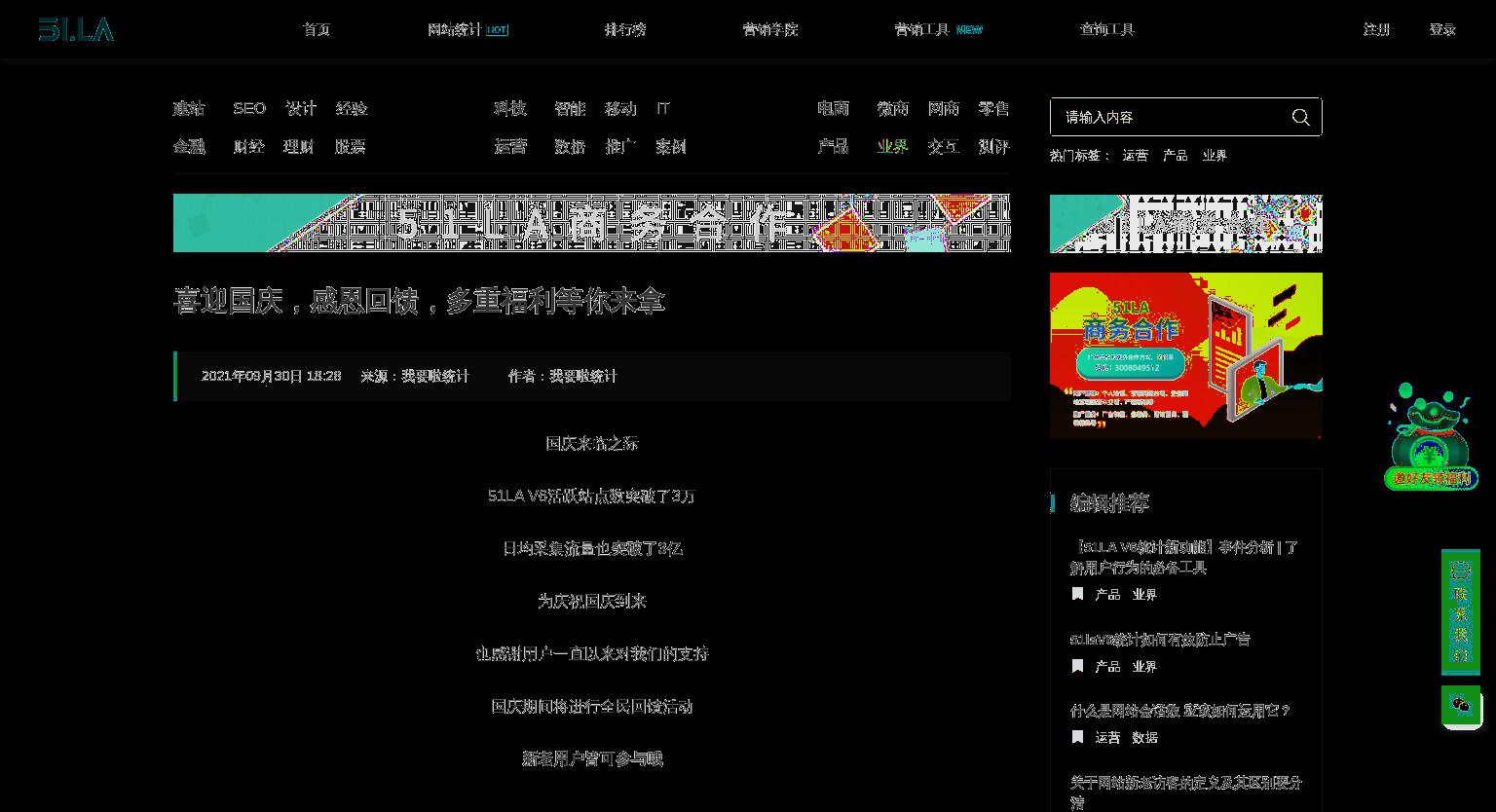The height and width of the screenshot is (812, 1496).
Task: Click bookmark icon under 51laV6统计如何有效防止广告
Action: 1077,666
